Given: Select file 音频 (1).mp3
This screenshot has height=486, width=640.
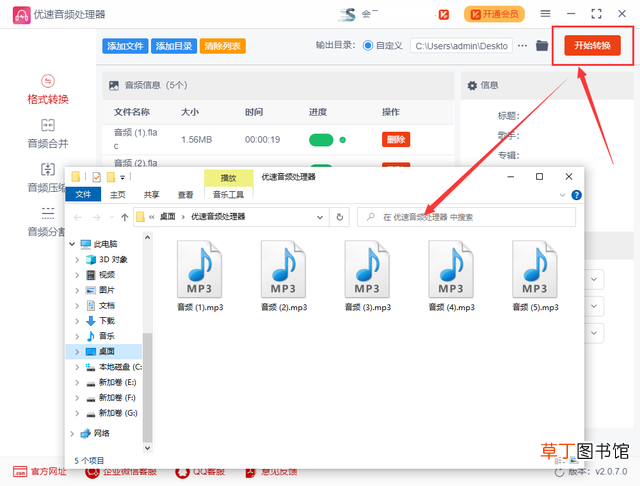Looking at the screenshot, I should click(x=200, y=276).
